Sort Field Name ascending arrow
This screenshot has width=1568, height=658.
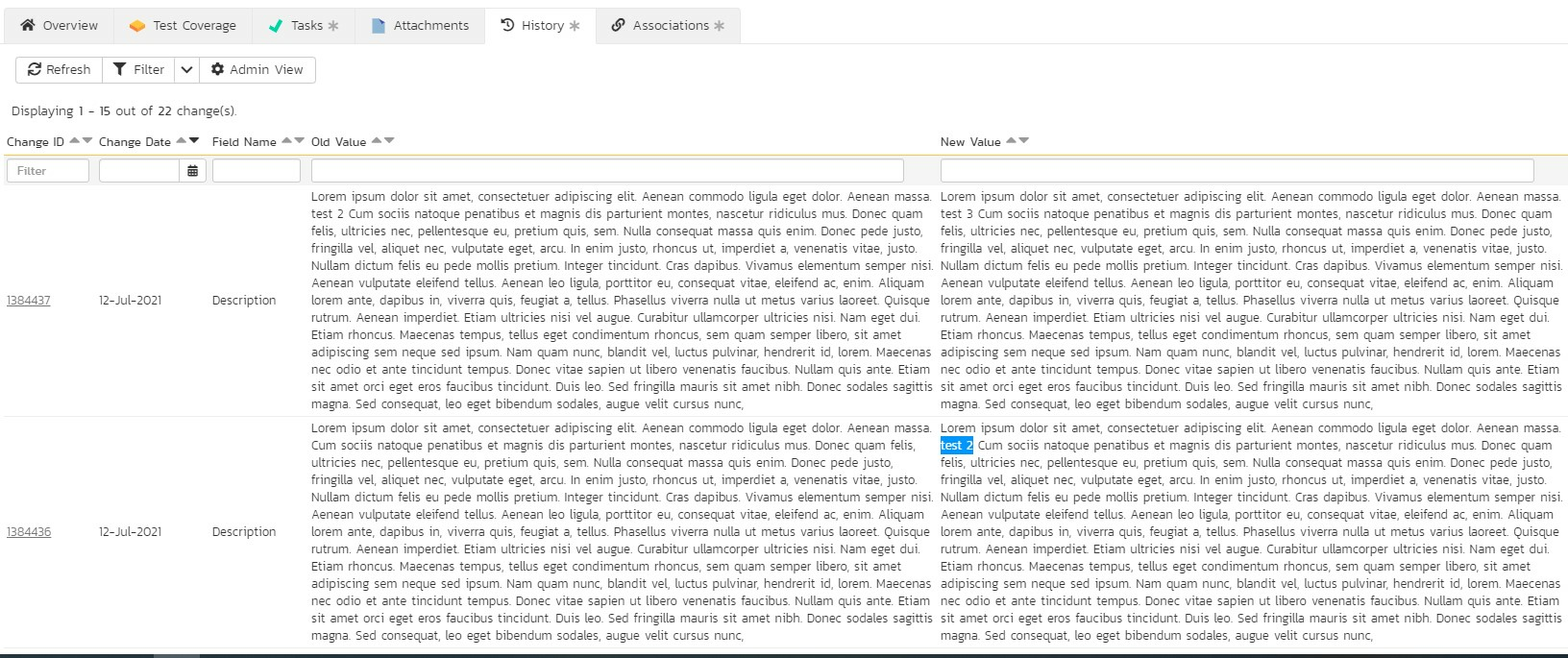(286, 141)
